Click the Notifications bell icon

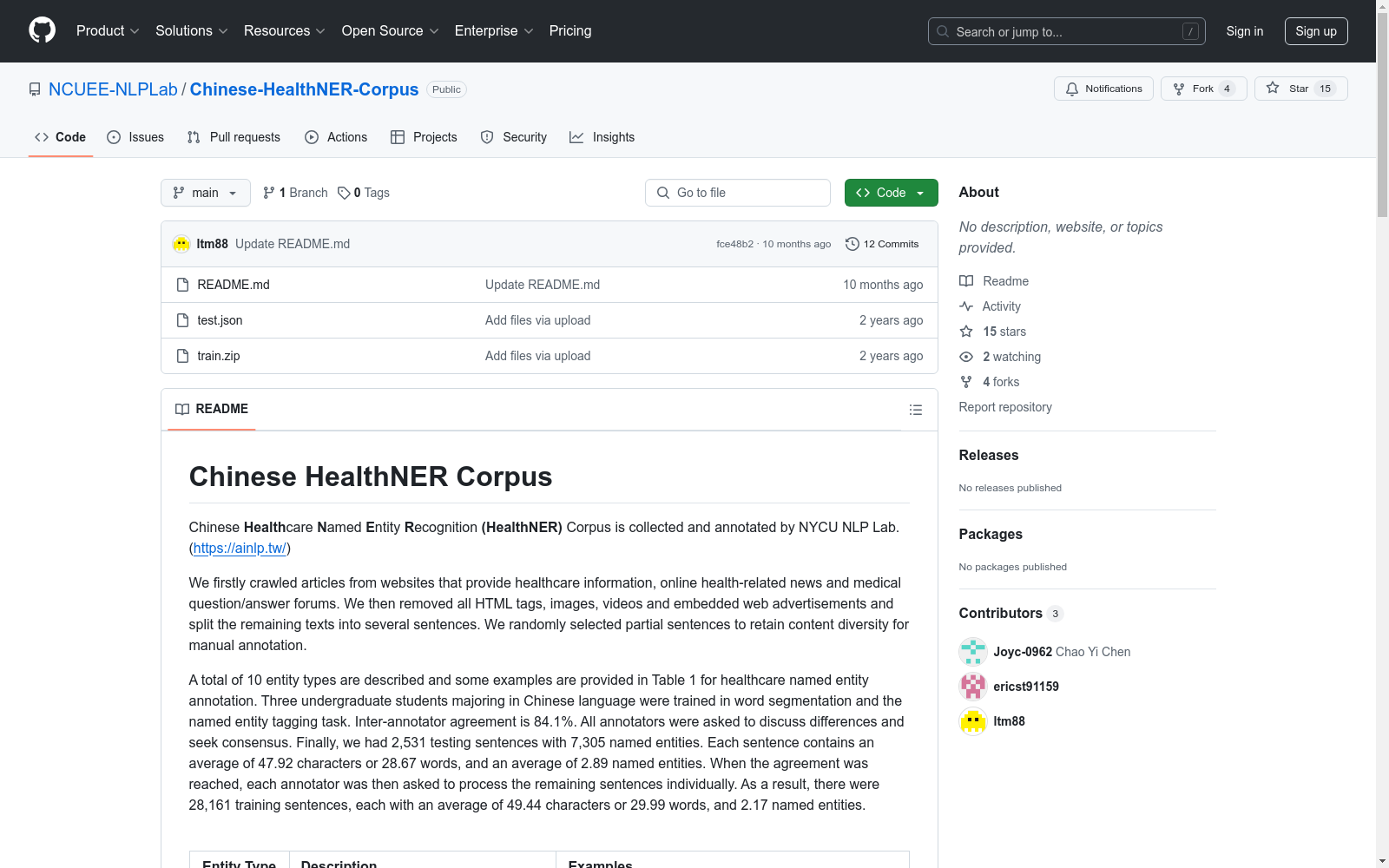click(1072, 89)
